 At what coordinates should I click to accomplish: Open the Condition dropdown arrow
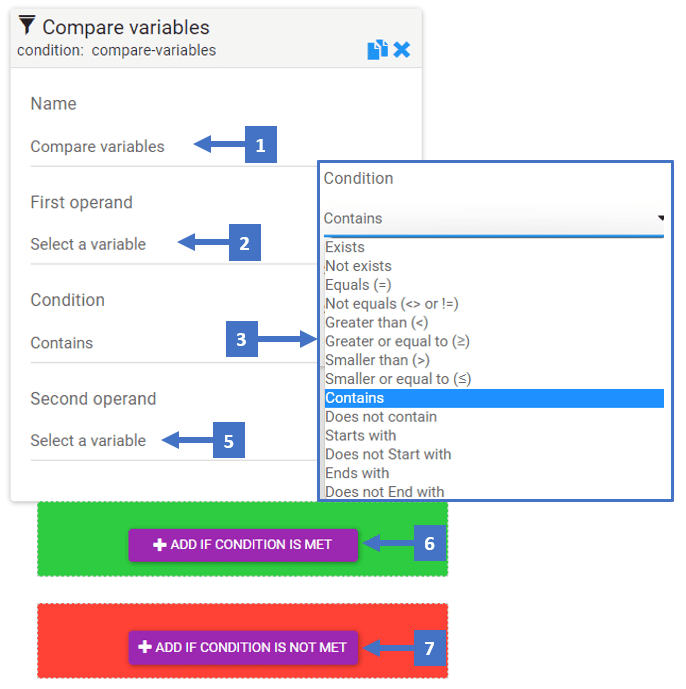pos(661,218)
